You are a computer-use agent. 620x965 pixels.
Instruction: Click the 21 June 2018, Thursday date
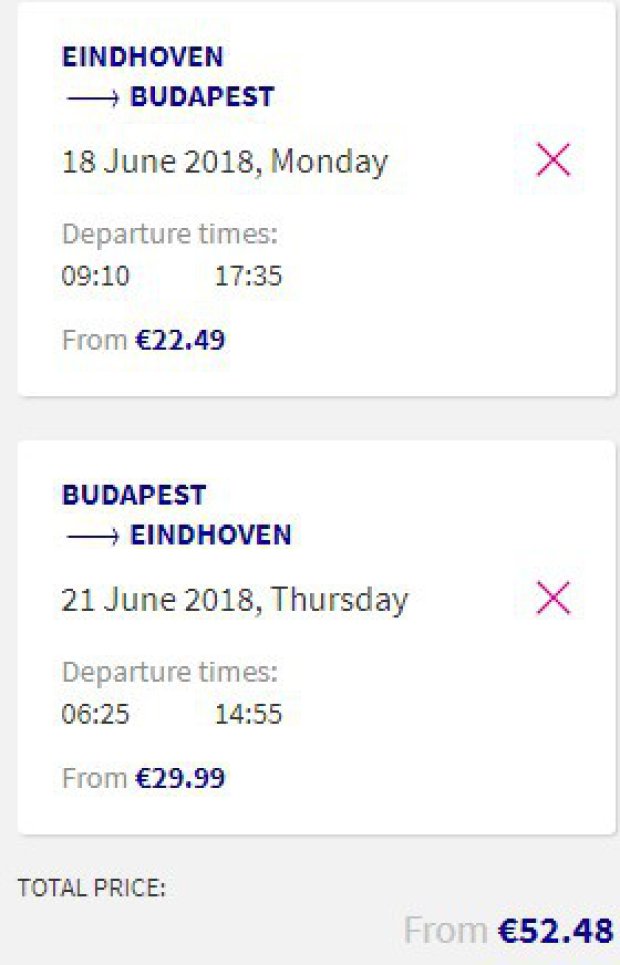point(235,599)
